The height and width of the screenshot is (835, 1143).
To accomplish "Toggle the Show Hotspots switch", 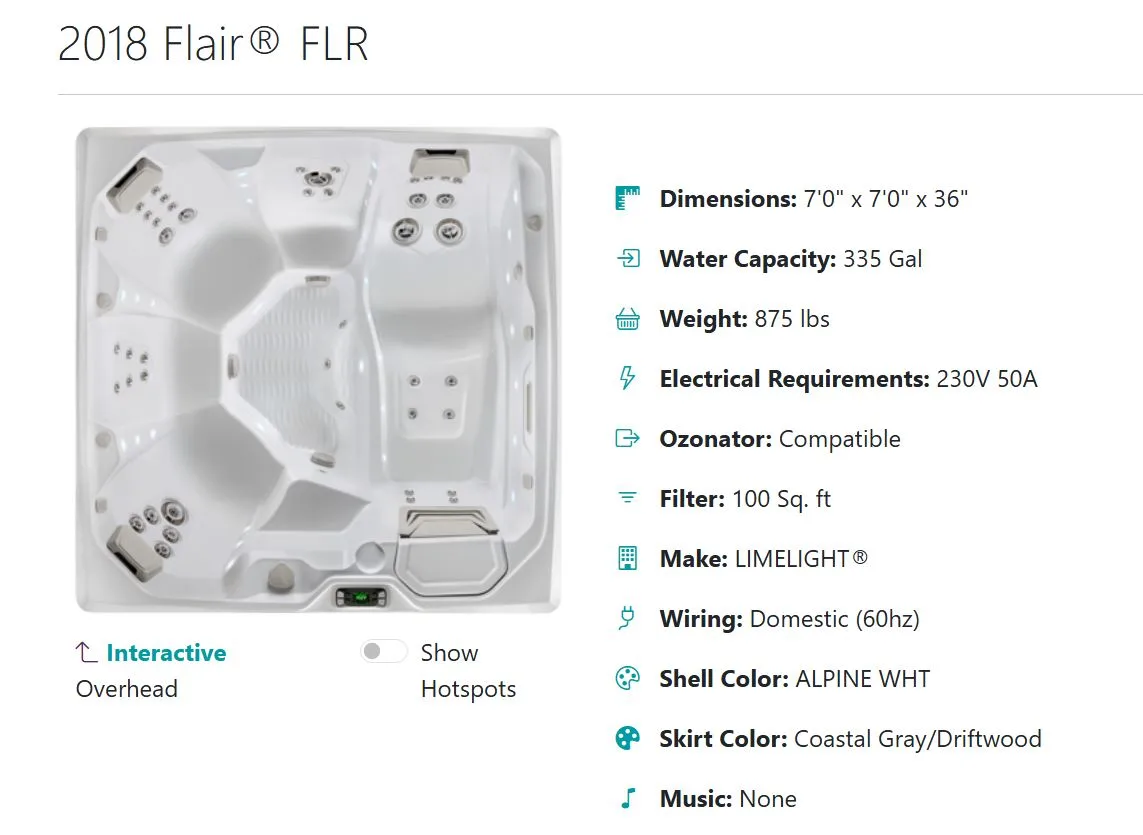I will point(383,651).
